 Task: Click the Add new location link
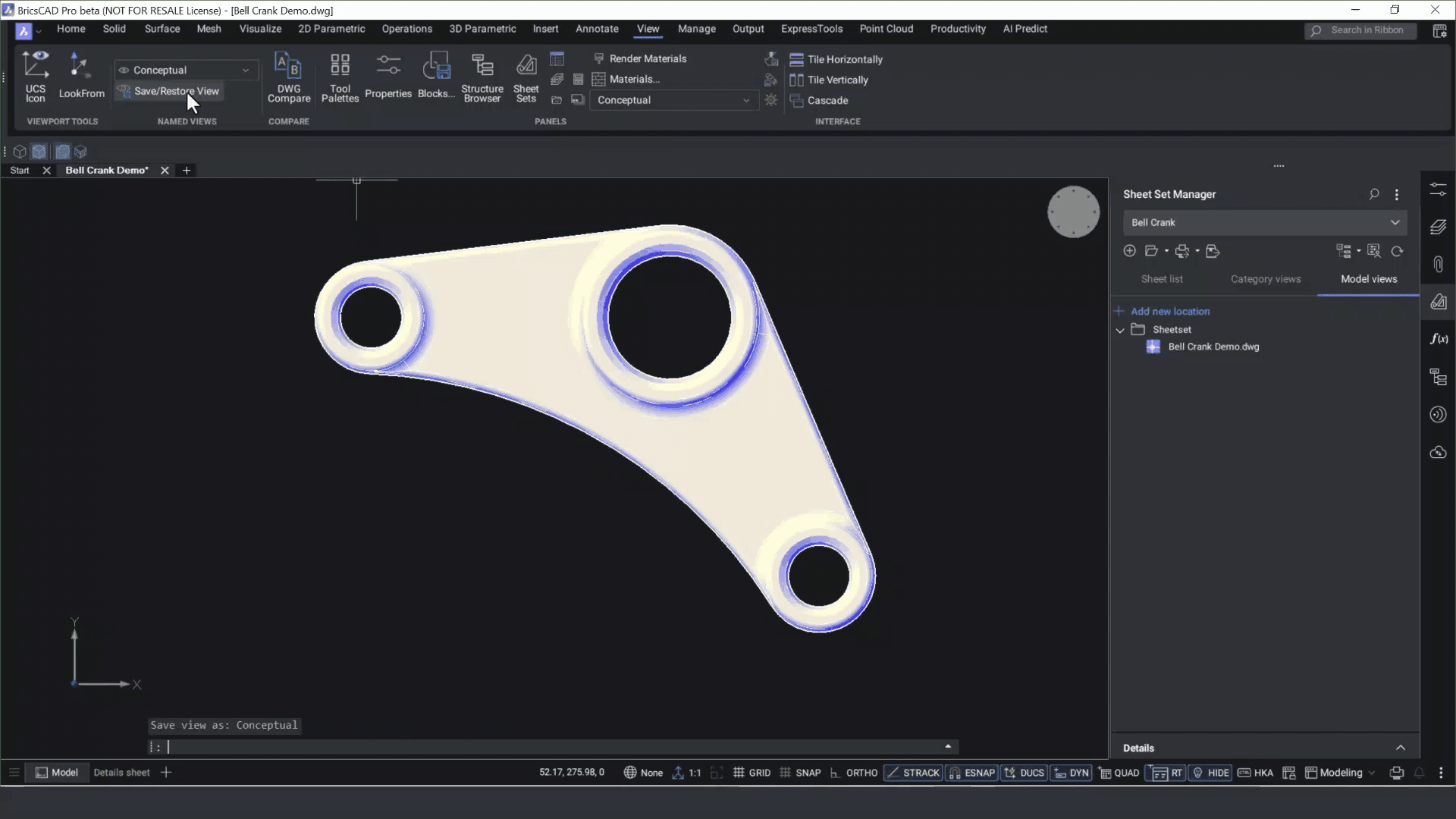coord(1169,311)
